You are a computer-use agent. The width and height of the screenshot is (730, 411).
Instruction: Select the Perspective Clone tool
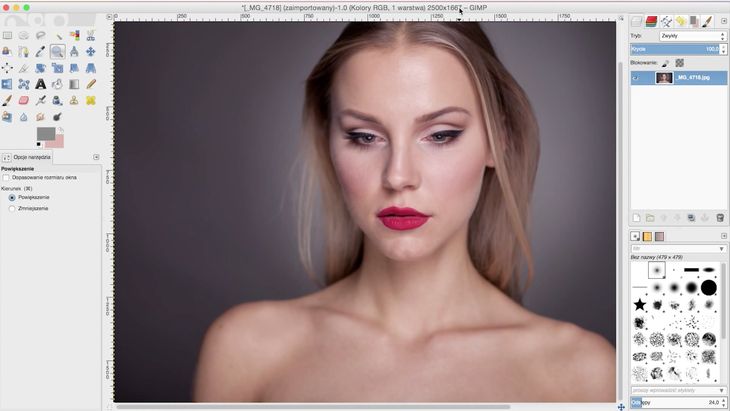[7, 117]
